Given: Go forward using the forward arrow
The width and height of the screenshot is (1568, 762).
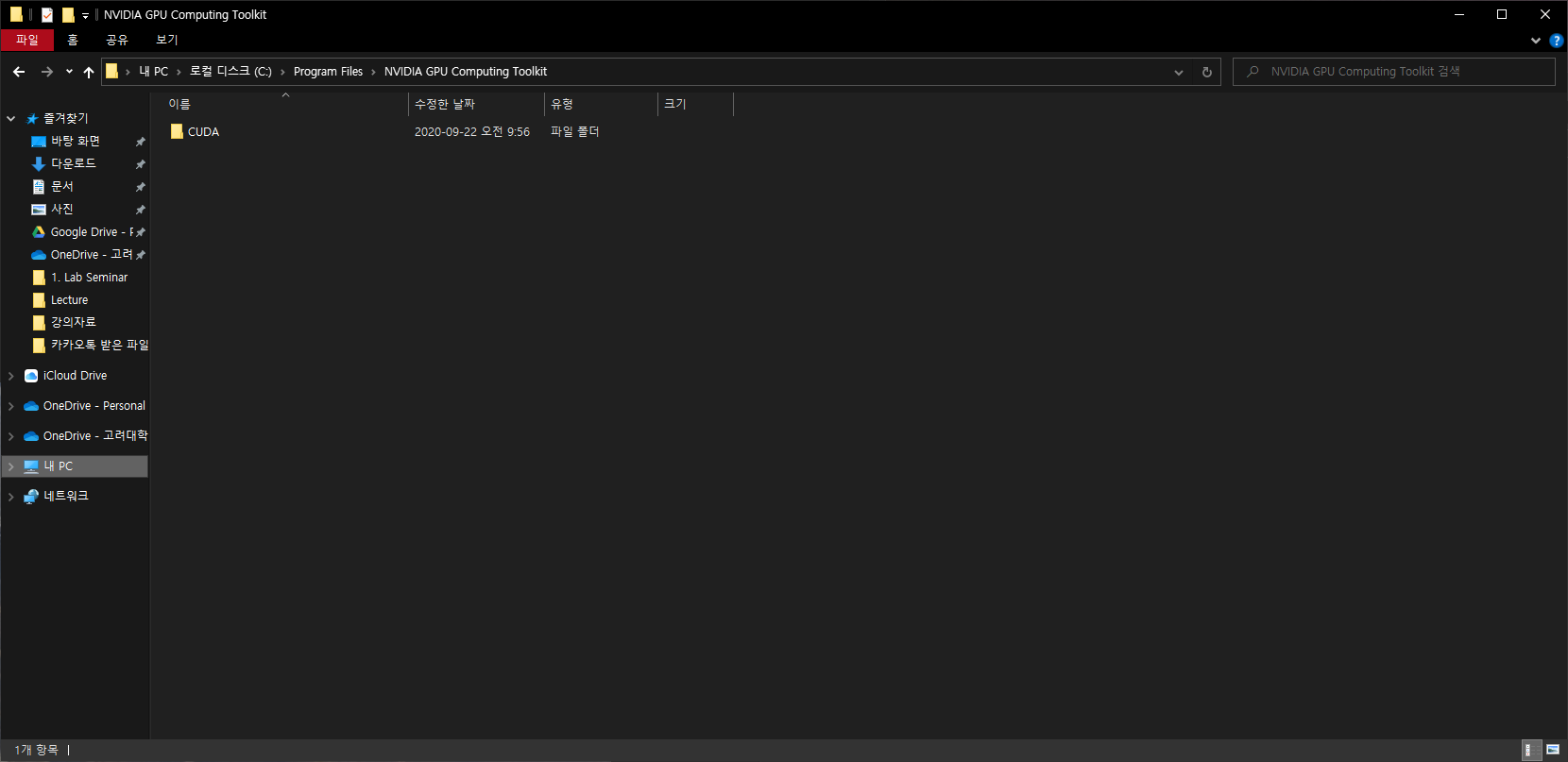Looking at the screenshot, I should click(47, 72).
